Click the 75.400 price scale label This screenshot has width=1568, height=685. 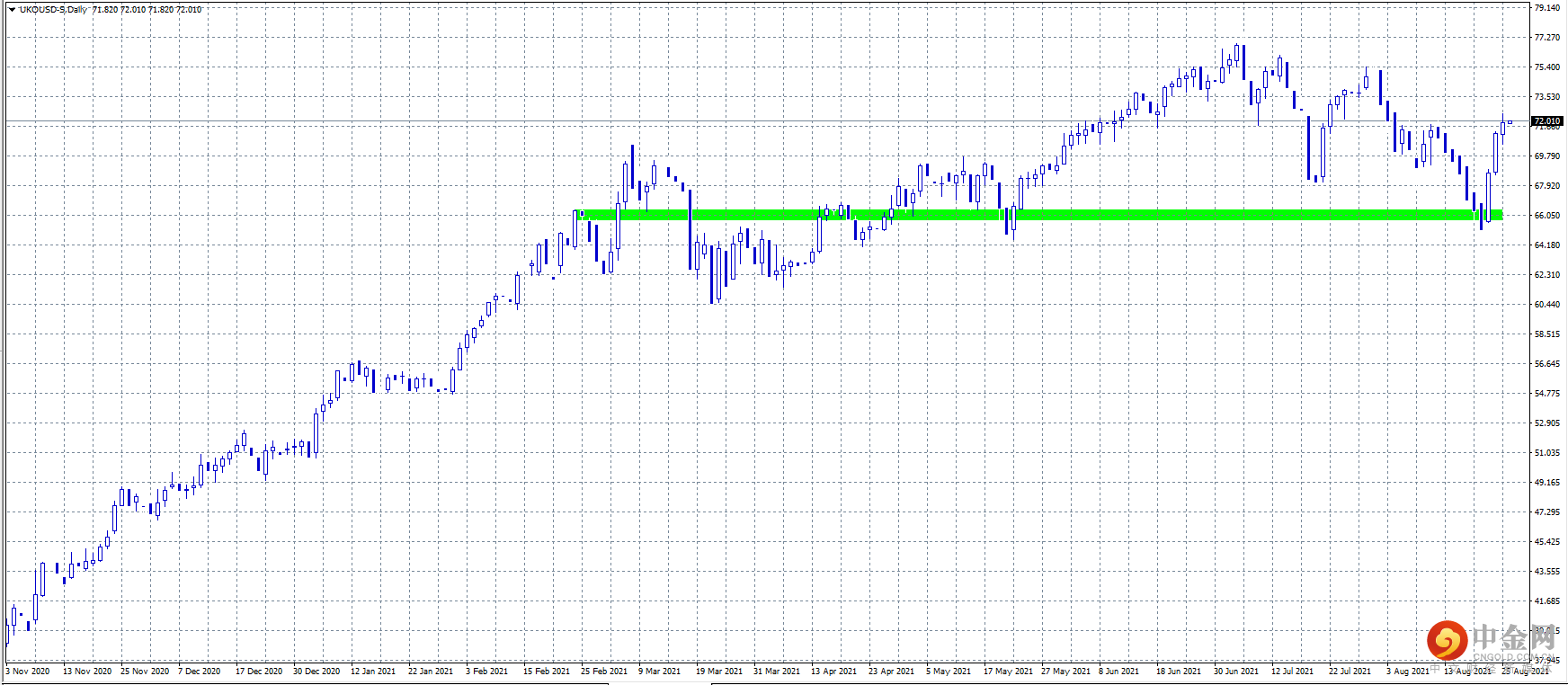1547,67
